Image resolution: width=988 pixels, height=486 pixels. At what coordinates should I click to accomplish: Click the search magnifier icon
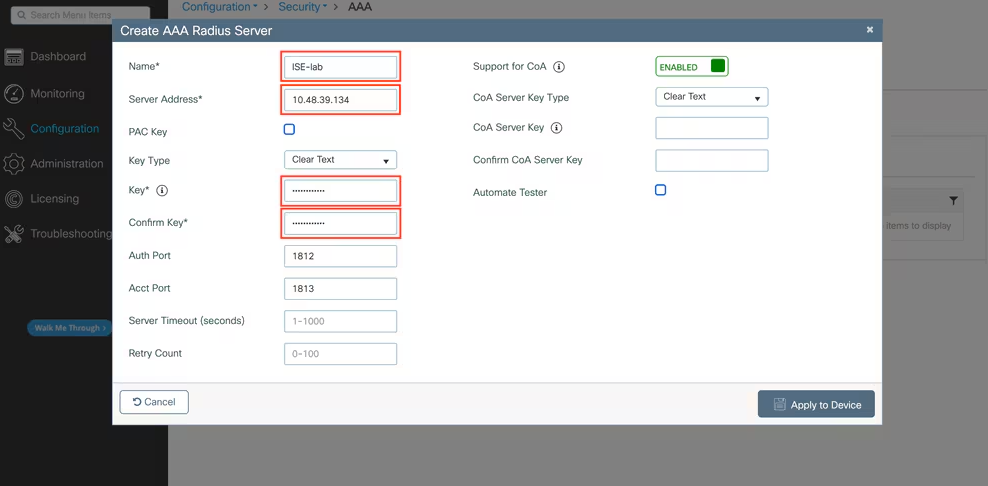pyautogui.click(x=21, y=14)
